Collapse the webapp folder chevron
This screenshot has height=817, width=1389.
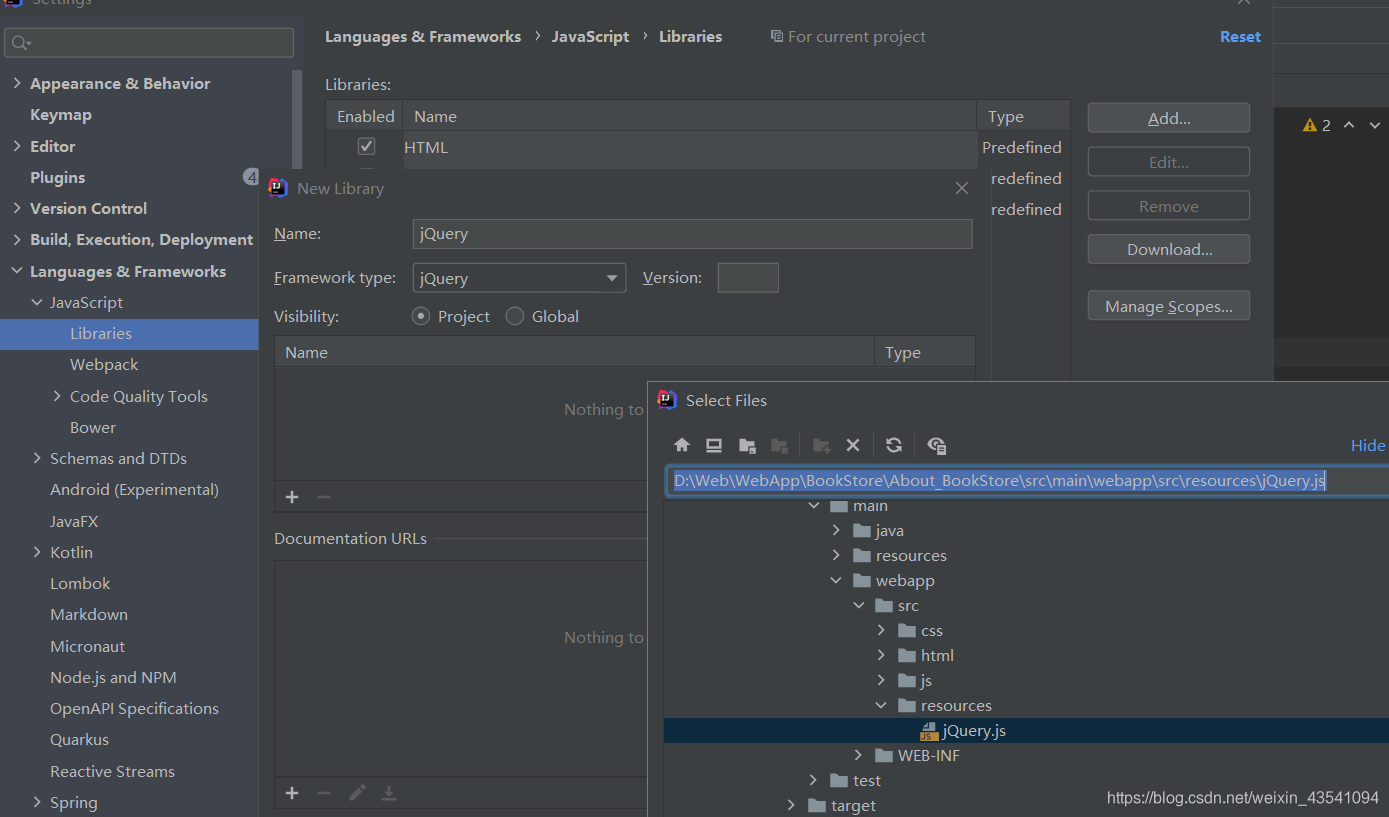point(836,580)
